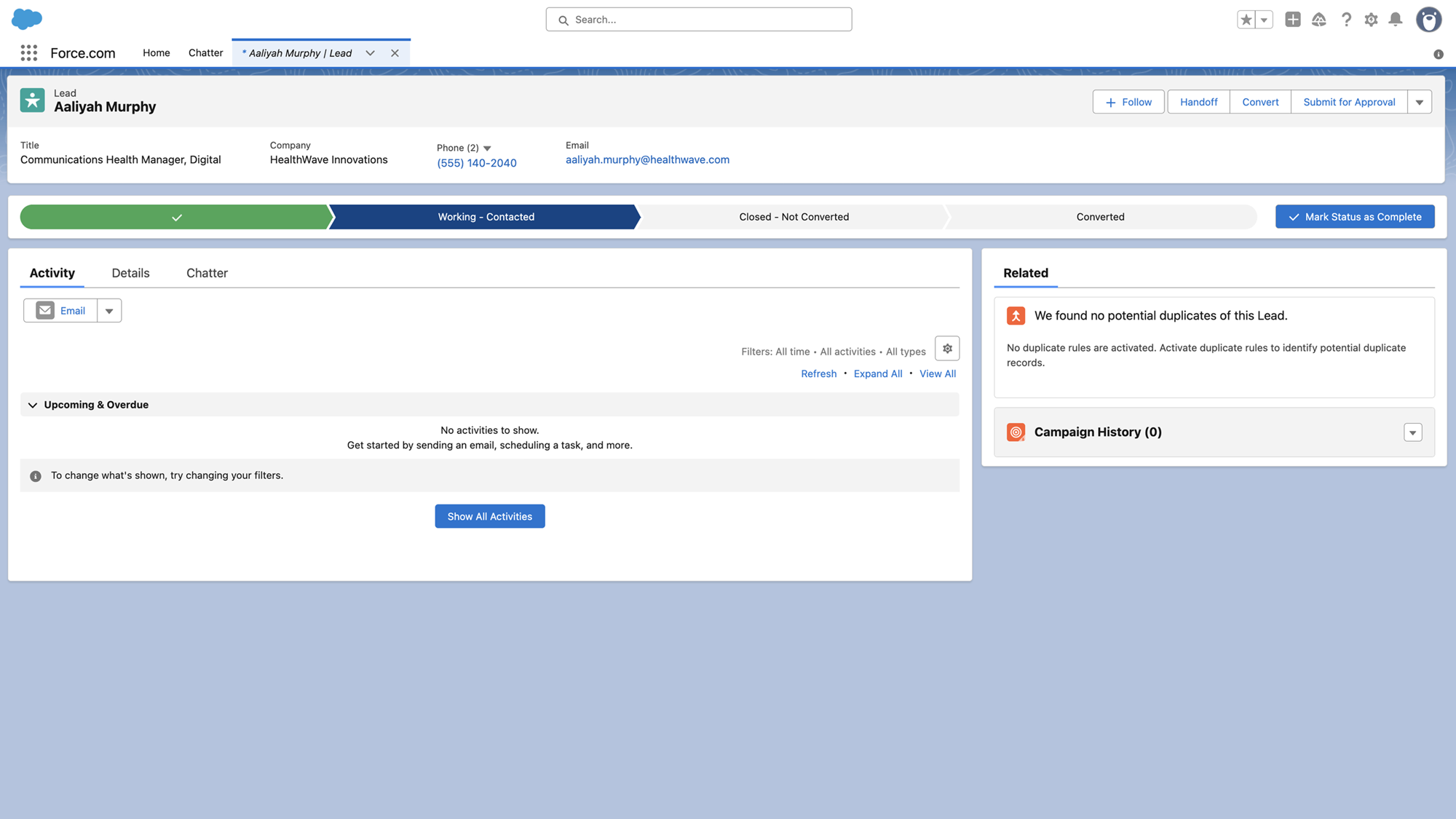Expand the Phone (2) dropdown

[x=487, y=148]
